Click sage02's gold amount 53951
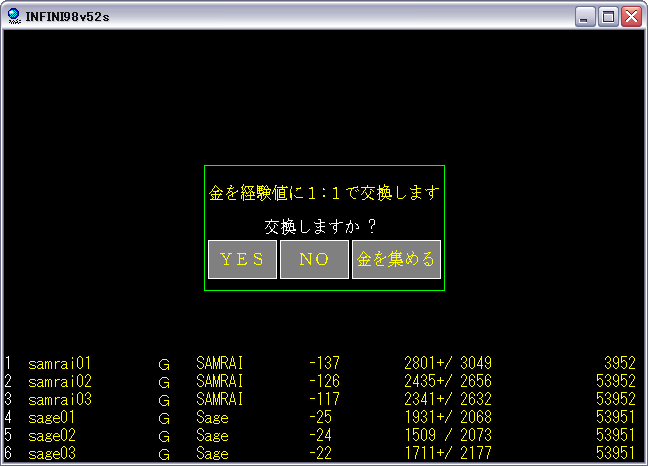The width and height of the screenshot is (648, 466). (x=616, y=435)
